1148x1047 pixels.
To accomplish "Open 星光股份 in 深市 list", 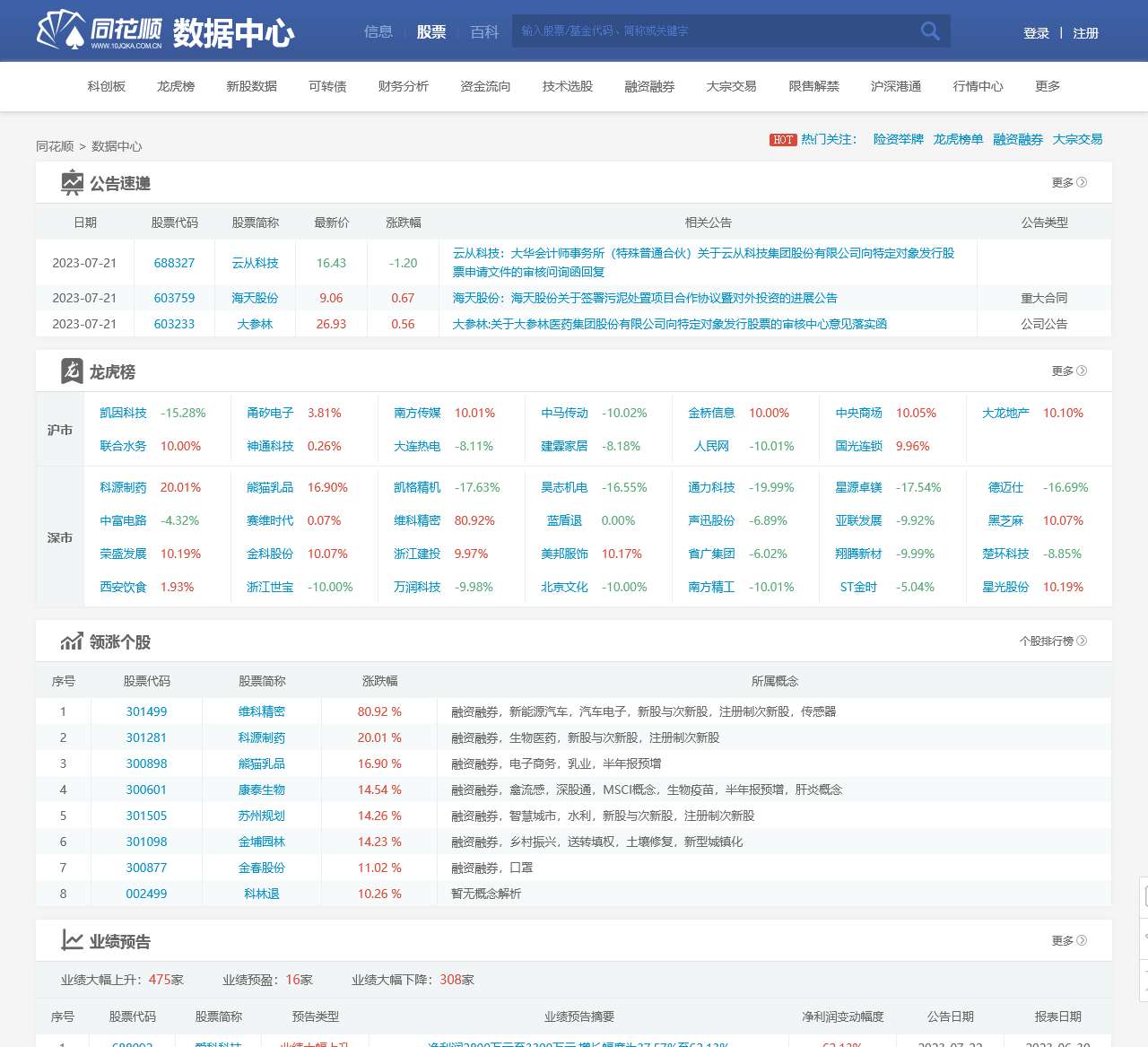I will pos(1005,587).
